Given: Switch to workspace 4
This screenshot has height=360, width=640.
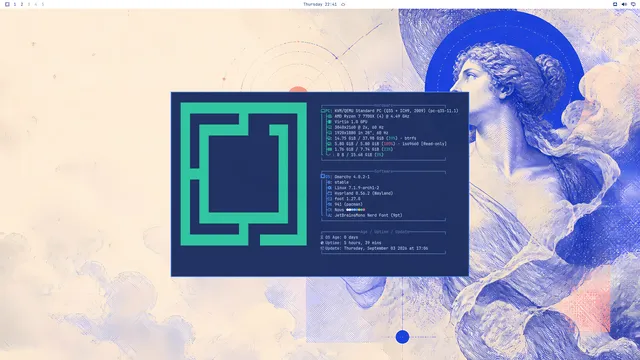Looking at the screenshot, I should pyautogui.click(x=36, y=4).
